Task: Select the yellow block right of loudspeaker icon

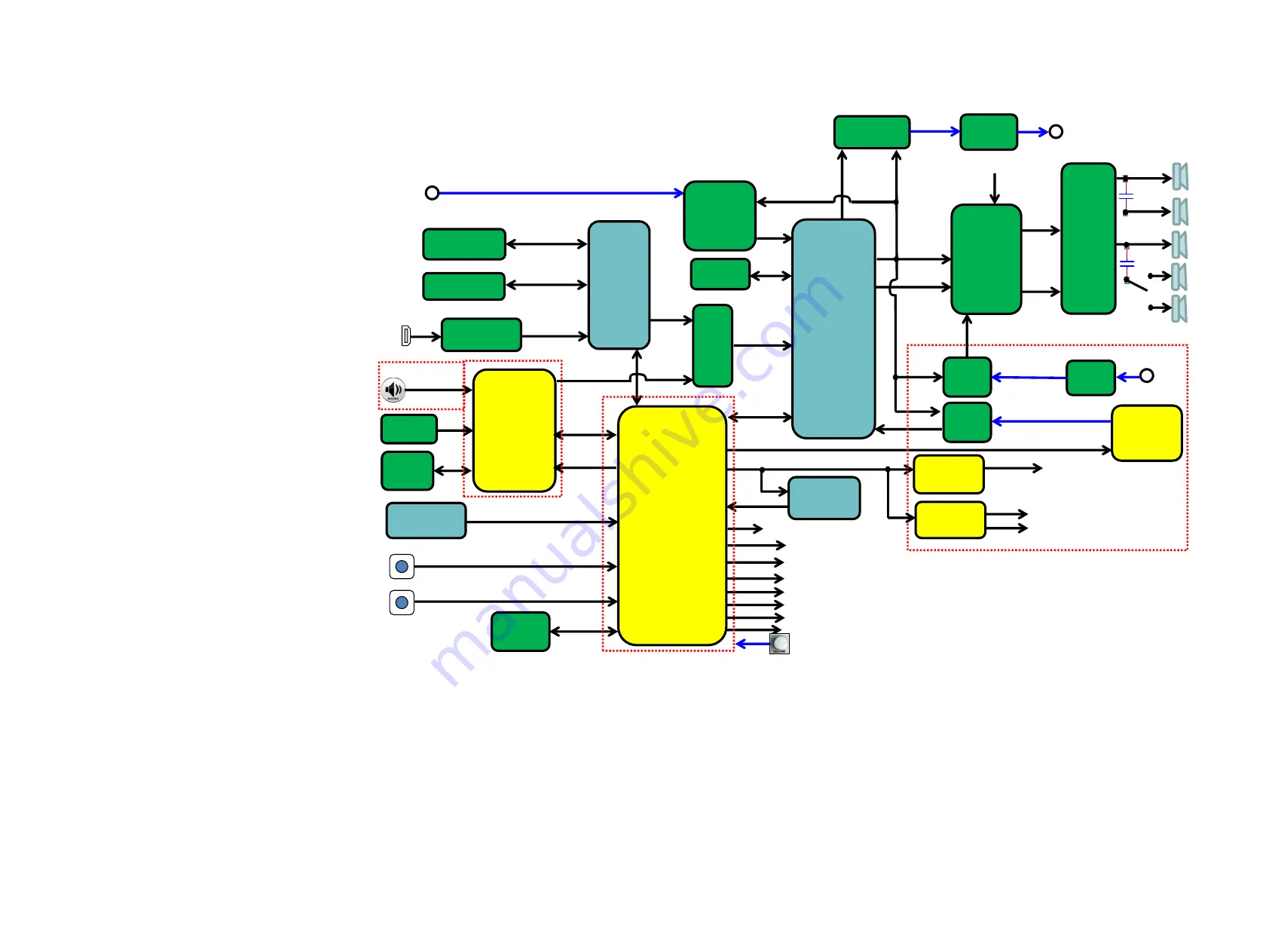Action: pyautogui.click(x=515, y=430)
